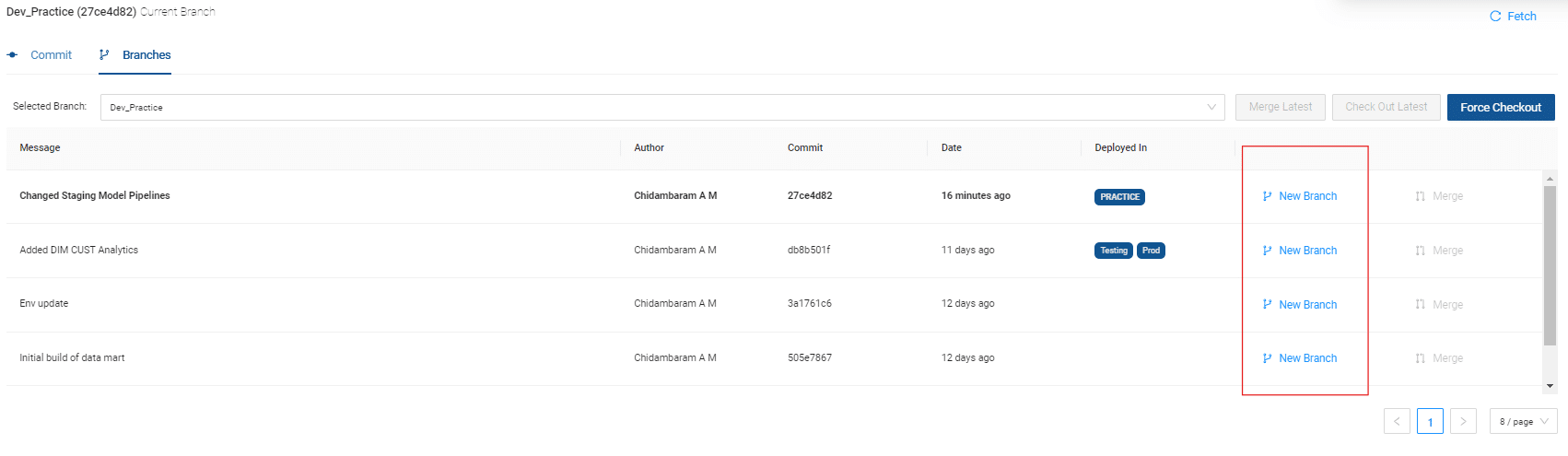Click the commit icon beside Commit tab
Viewport: 1568px width, 456px height.
point(12,55)
